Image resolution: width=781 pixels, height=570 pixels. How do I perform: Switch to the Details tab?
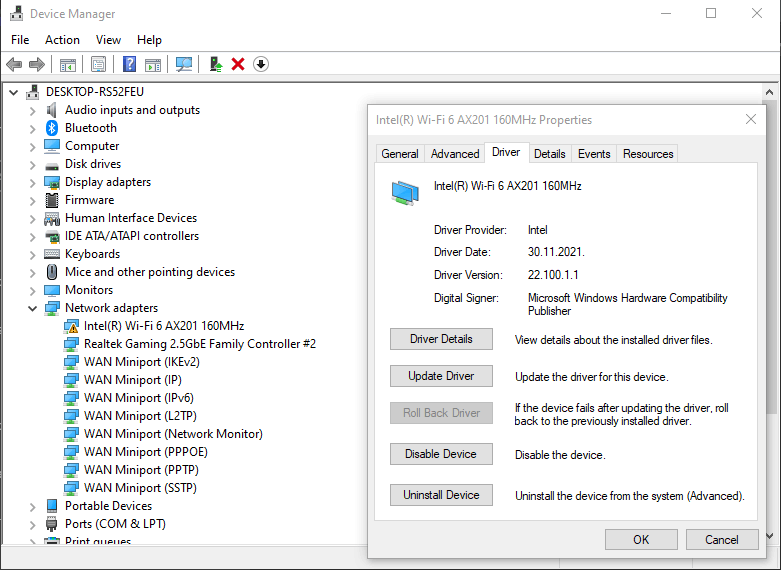tap(550, 154)
